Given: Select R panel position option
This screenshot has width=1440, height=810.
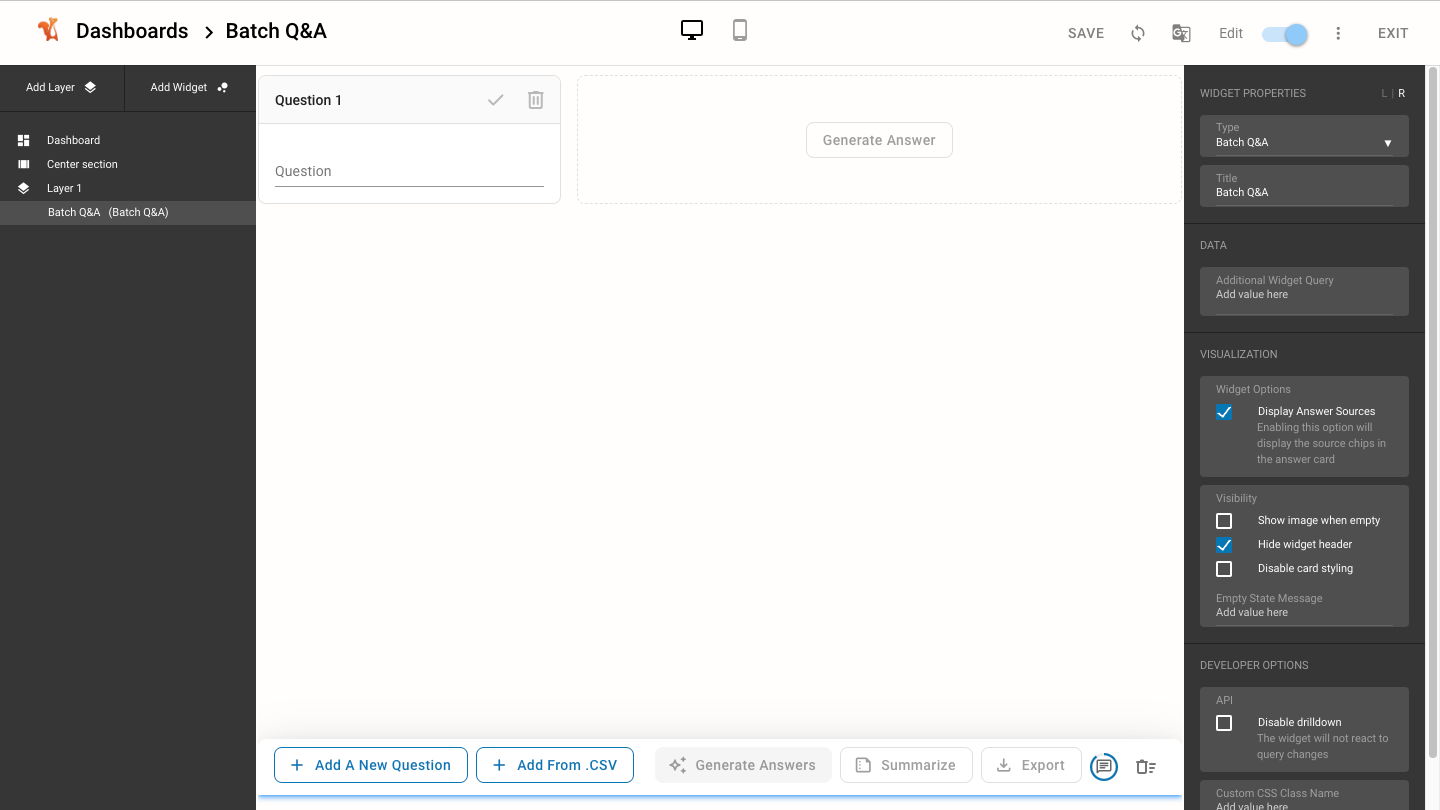Looking at the screenshot, I should pyautogui.click(x=1401, y=93).
